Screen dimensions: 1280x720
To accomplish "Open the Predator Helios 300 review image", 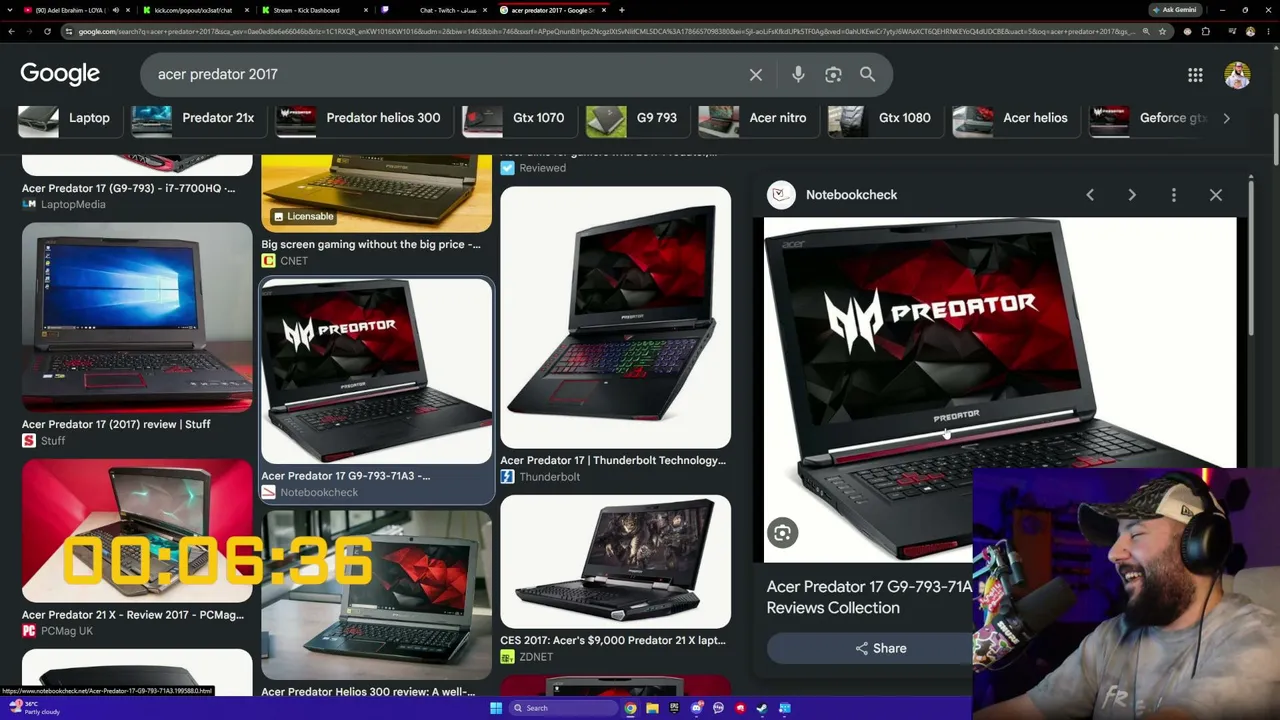I will click(x=376, y=595).
